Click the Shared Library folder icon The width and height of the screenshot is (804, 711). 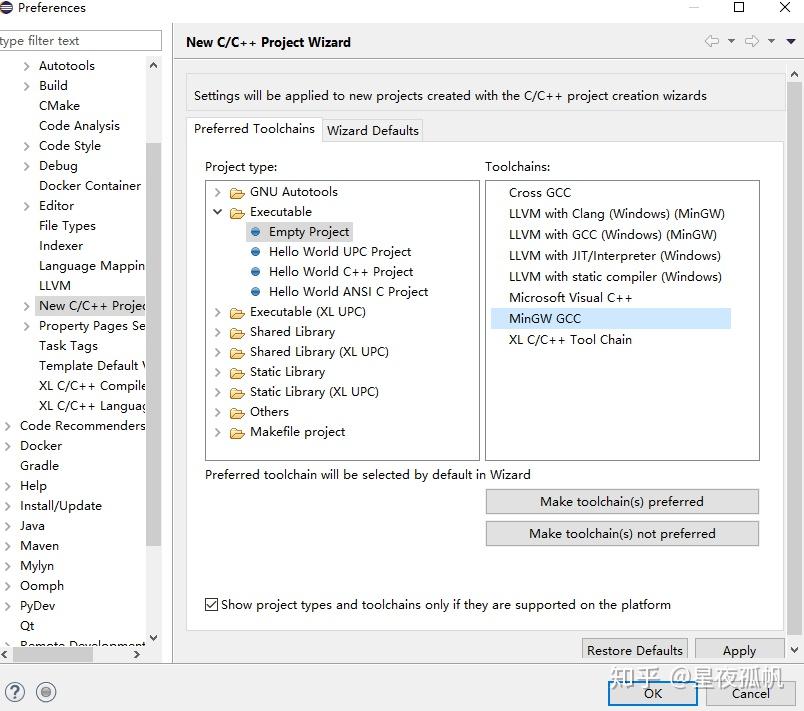coord(237,332)
